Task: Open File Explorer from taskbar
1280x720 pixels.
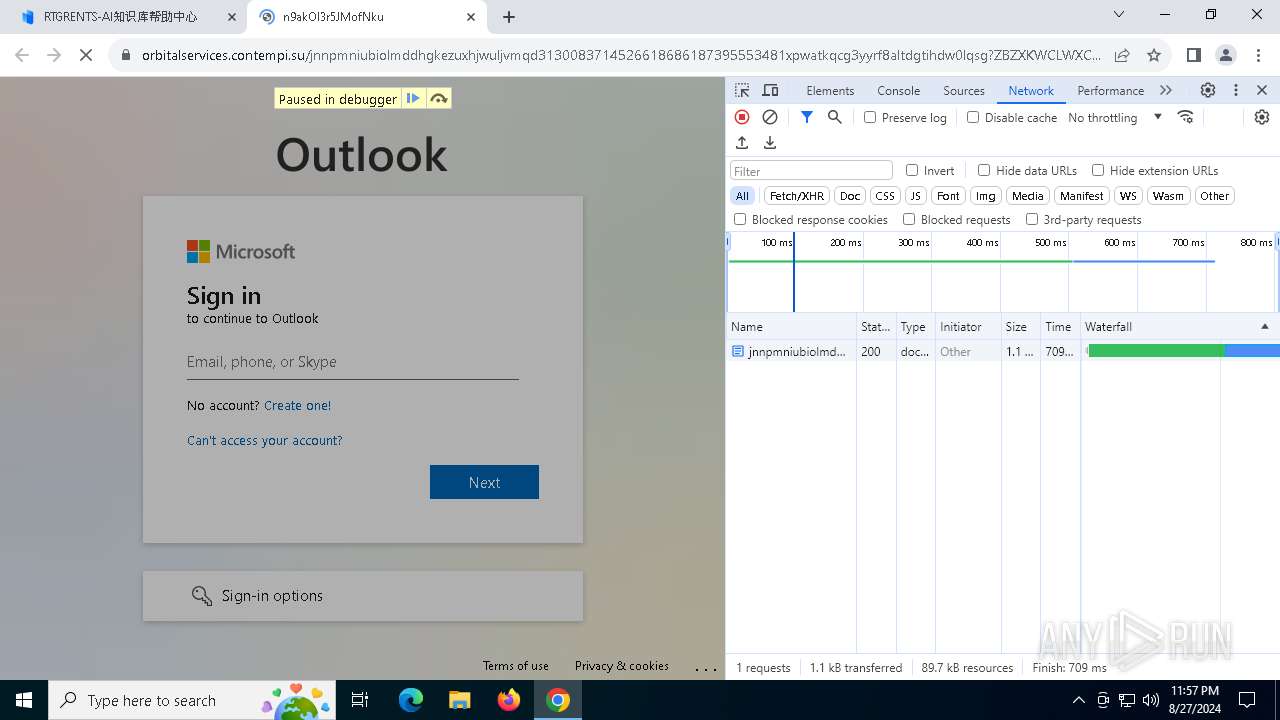Action: pos(460,700)
